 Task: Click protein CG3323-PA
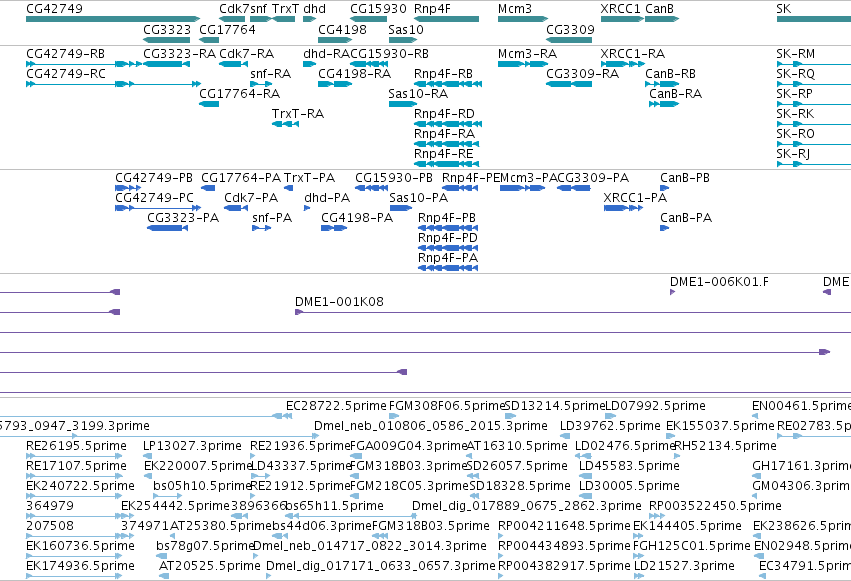pos(167,228)
